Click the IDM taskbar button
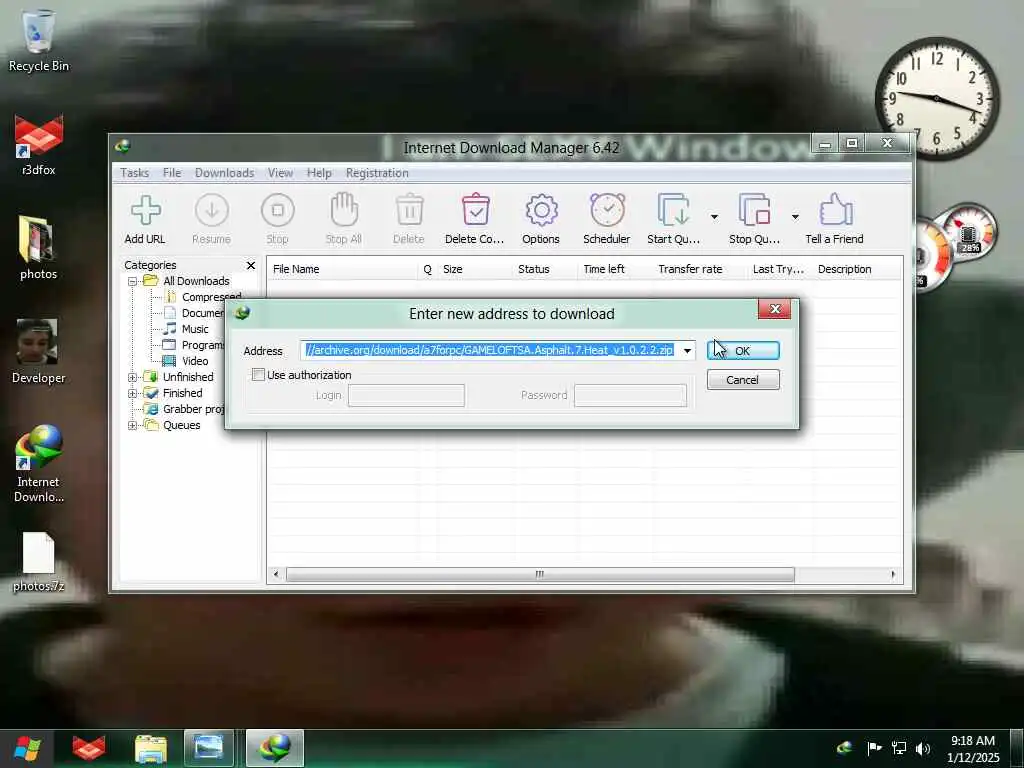Image resolution: width=1024 pixels, height=768 pixels. tap(275, 748)
